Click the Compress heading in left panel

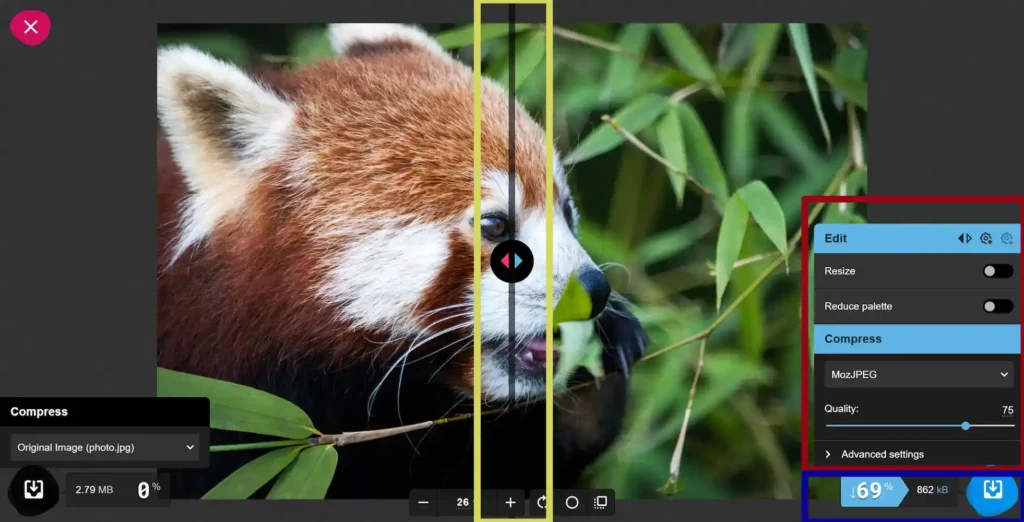pyautogui.click(x=39, y=412)
